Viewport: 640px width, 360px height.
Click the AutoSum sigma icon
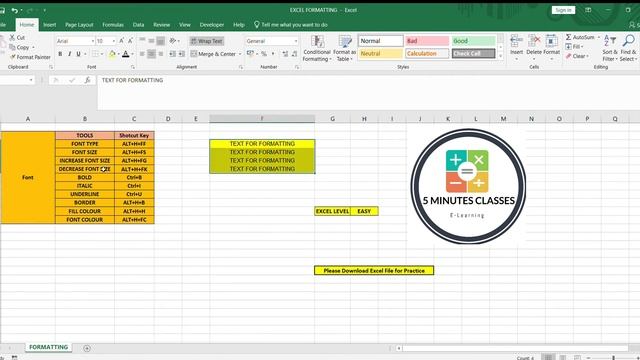tap(569, 37)
